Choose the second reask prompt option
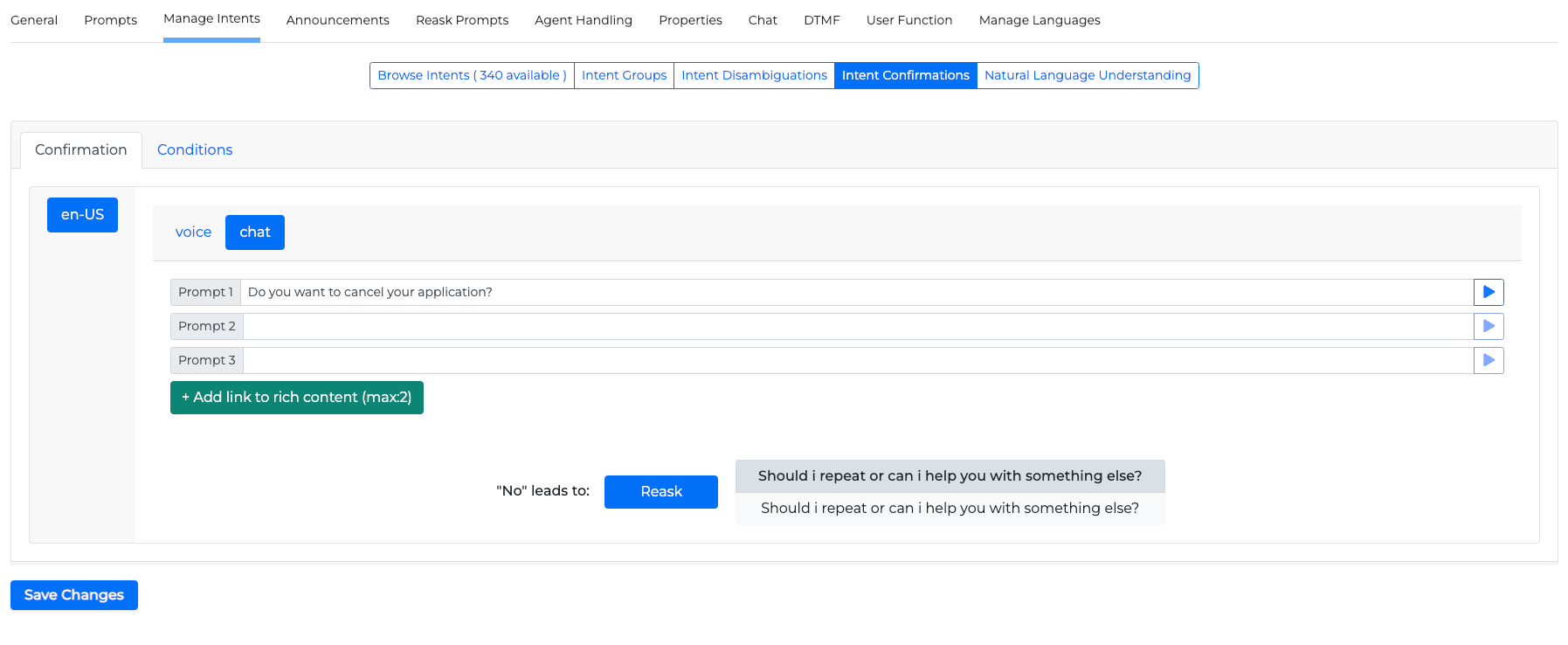The width and height of the screenshot is (1568, 645). [950, 509]
